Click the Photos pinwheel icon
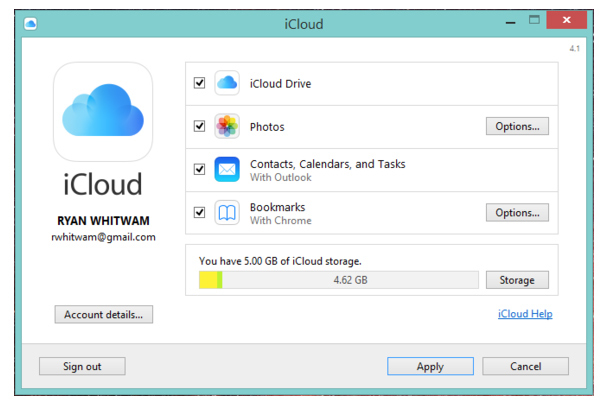The height and width of the screenshot is (410, 610). [227, 127]
